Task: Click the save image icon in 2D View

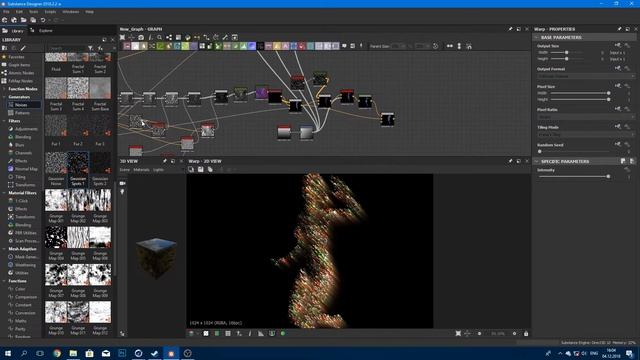Action: tap(201, 169)
